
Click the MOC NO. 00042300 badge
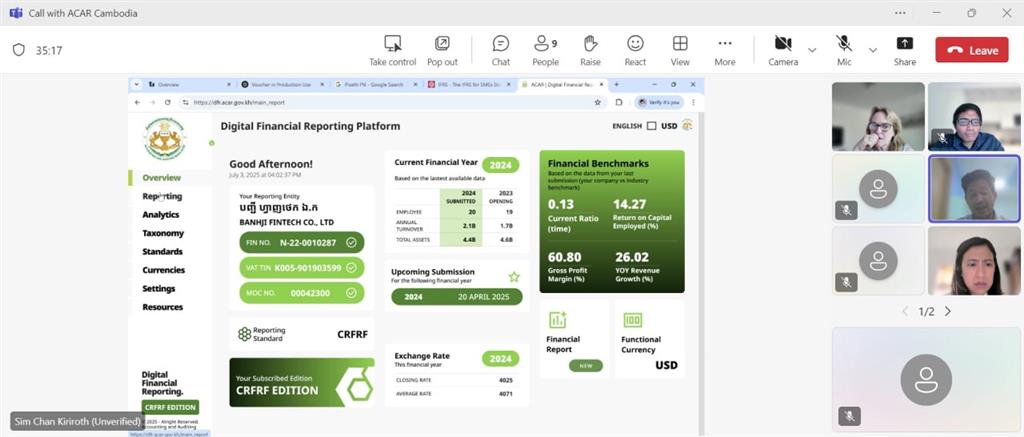[x=302, y=293]
